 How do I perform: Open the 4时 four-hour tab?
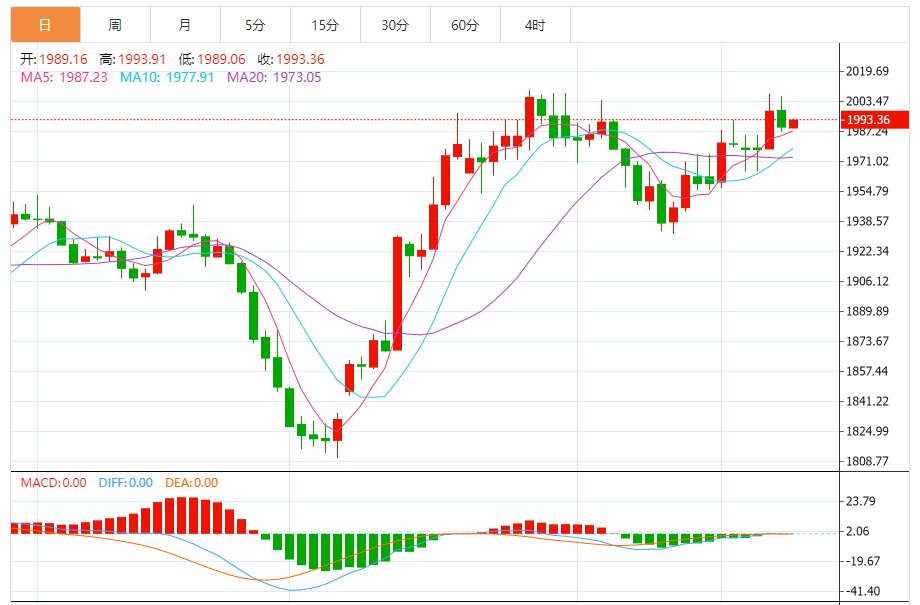tap(535, 25)
